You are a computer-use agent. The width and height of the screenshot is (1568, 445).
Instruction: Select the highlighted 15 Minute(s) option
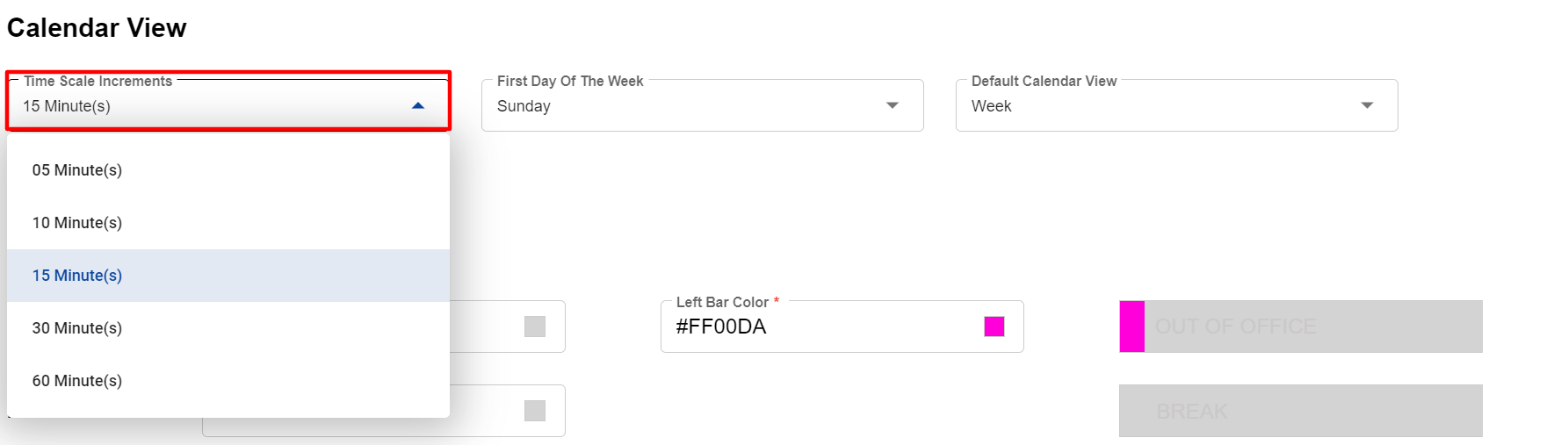[x=77, y=276]
